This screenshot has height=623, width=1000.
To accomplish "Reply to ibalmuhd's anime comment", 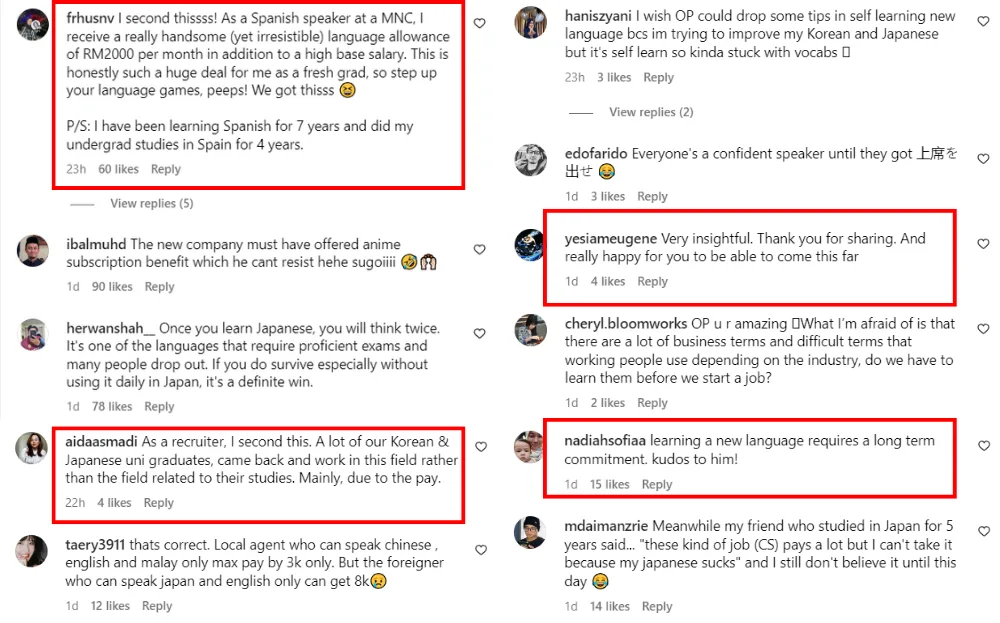I will pos(159,287).
